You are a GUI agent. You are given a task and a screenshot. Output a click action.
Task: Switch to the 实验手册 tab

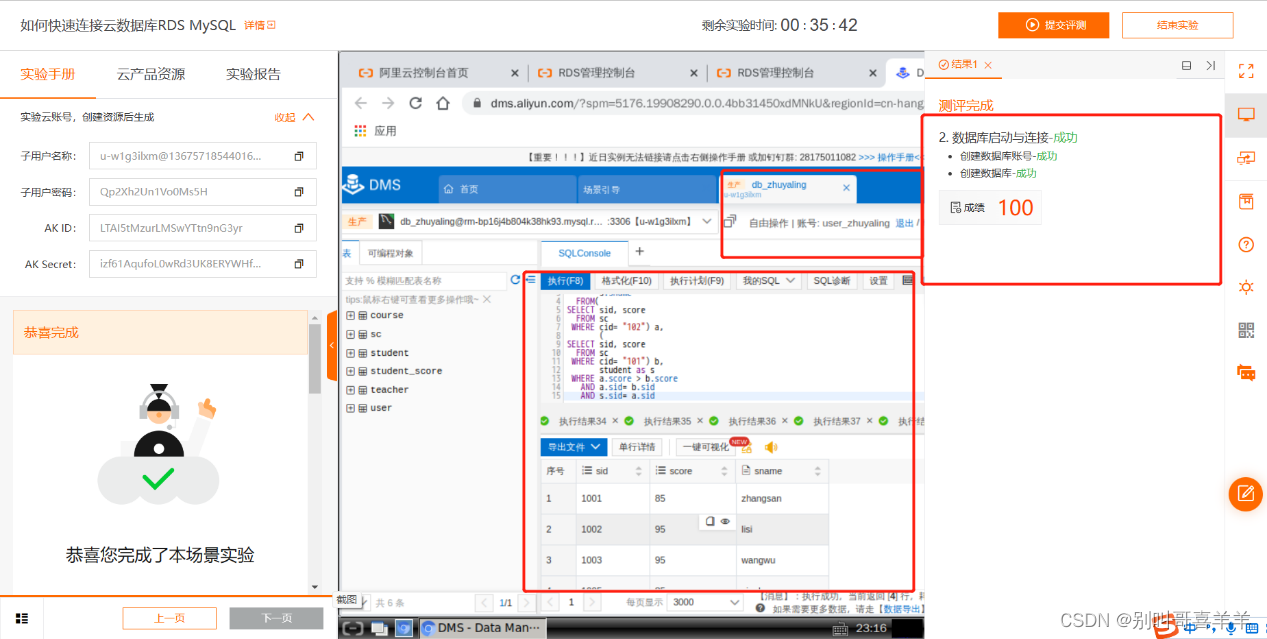tap(48, 74)
